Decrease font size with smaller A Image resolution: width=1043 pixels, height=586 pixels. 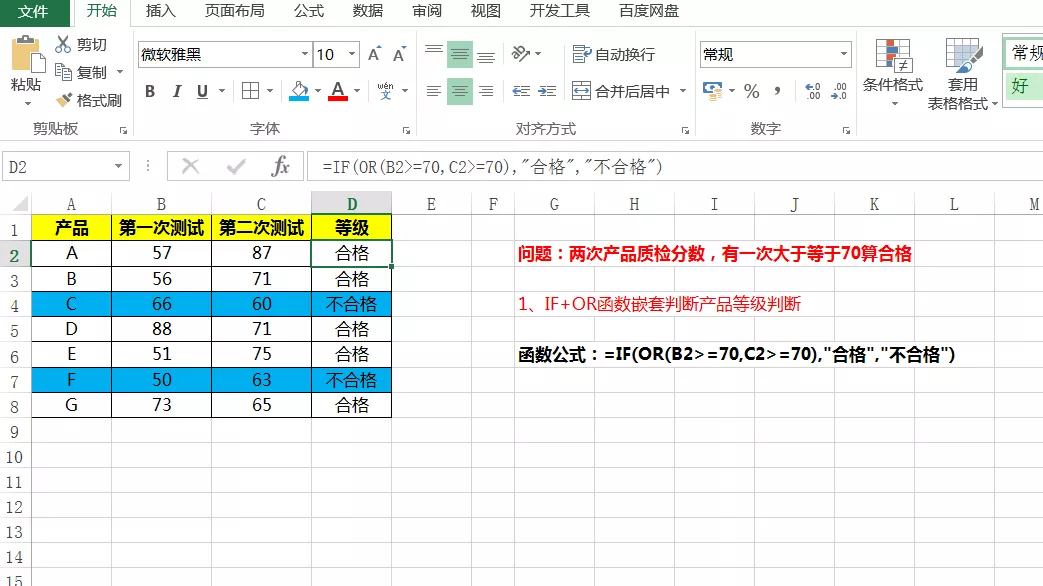click(399, 55)
